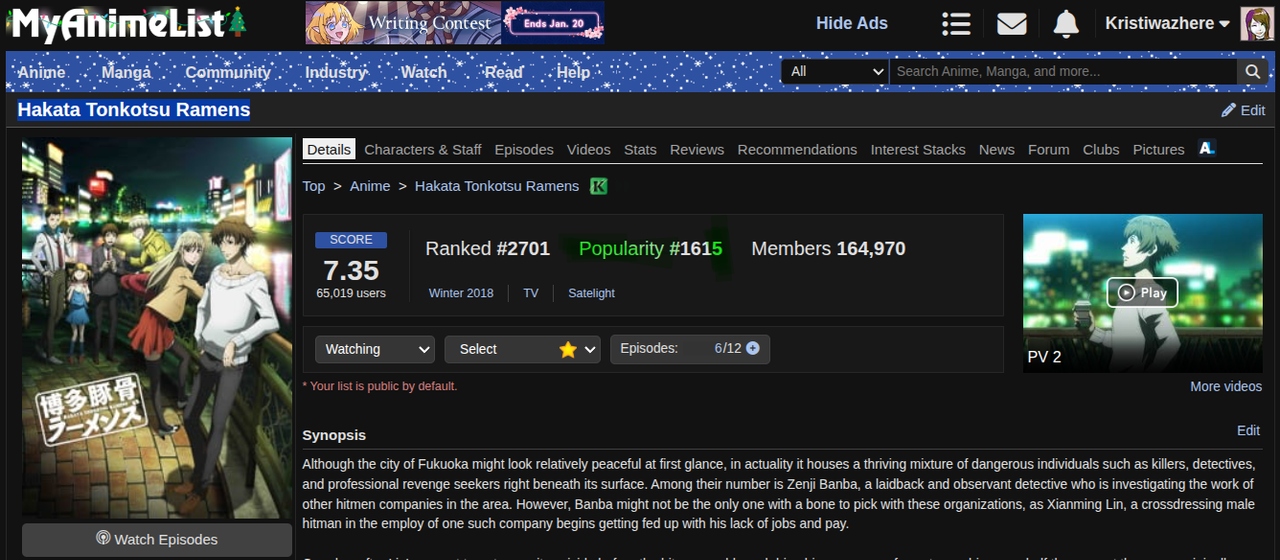Open the Anime menu

(x=42, y=72)
